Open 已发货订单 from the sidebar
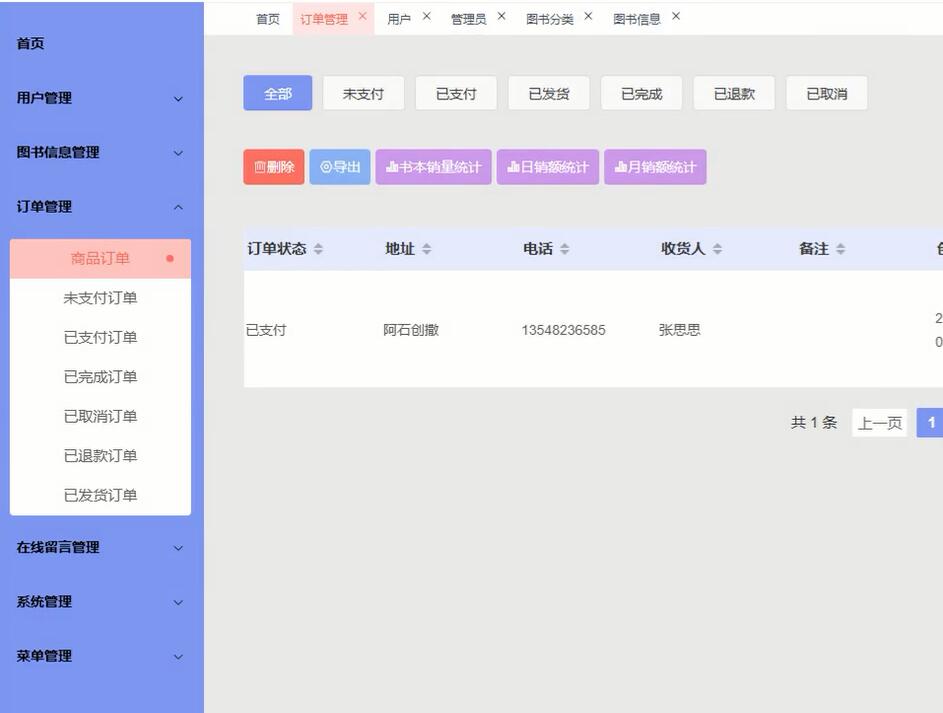943x713 pixels. coord(100,492)
